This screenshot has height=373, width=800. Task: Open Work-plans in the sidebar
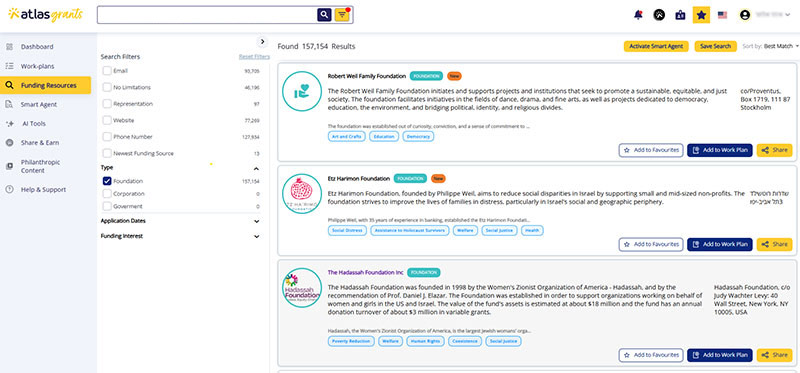pyautogui.click(x=37, y=66)
